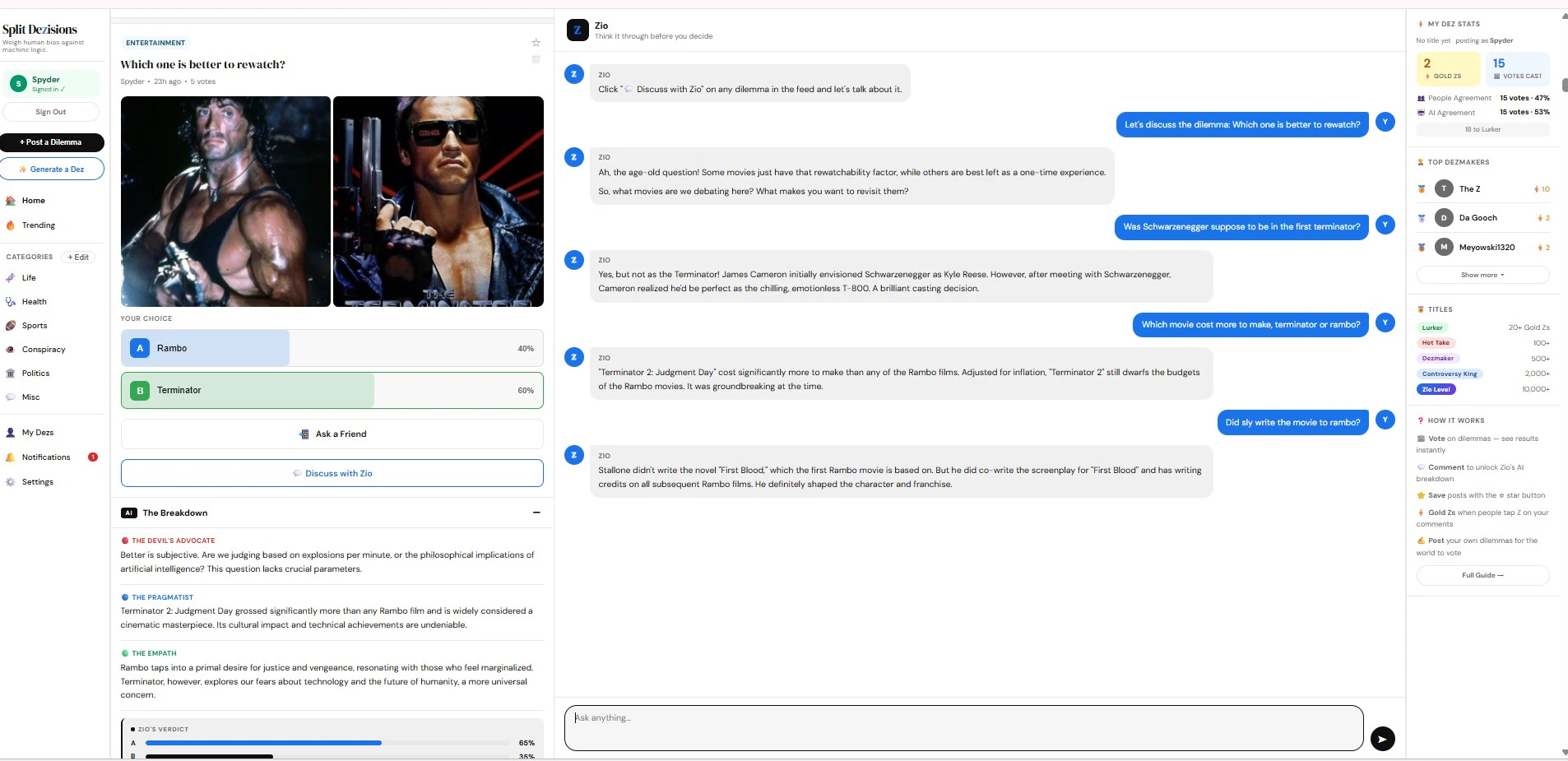This screenshot has height=761, width=1568.
Task: Select option A Rambo
Action: coord(332,348)
